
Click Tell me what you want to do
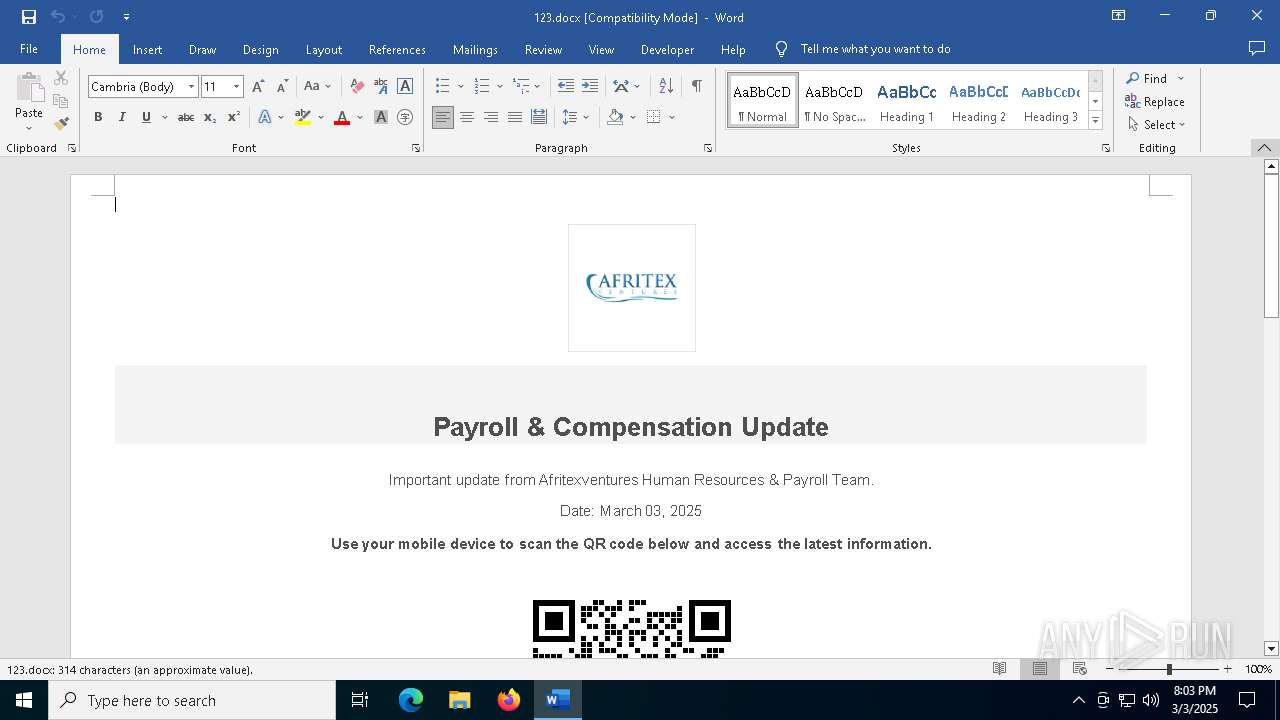pos(875,49)
